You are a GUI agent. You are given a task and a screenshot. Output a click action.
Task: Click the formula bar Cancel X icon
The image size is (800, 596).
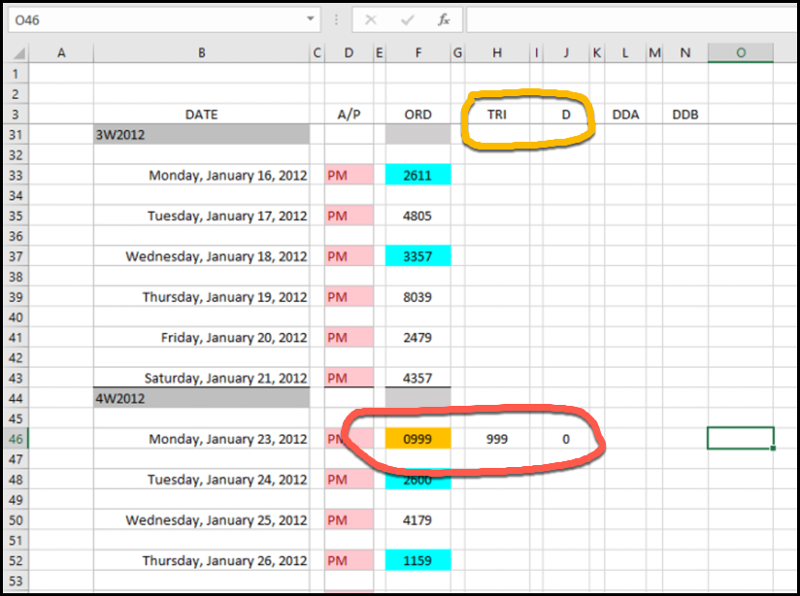371,19
